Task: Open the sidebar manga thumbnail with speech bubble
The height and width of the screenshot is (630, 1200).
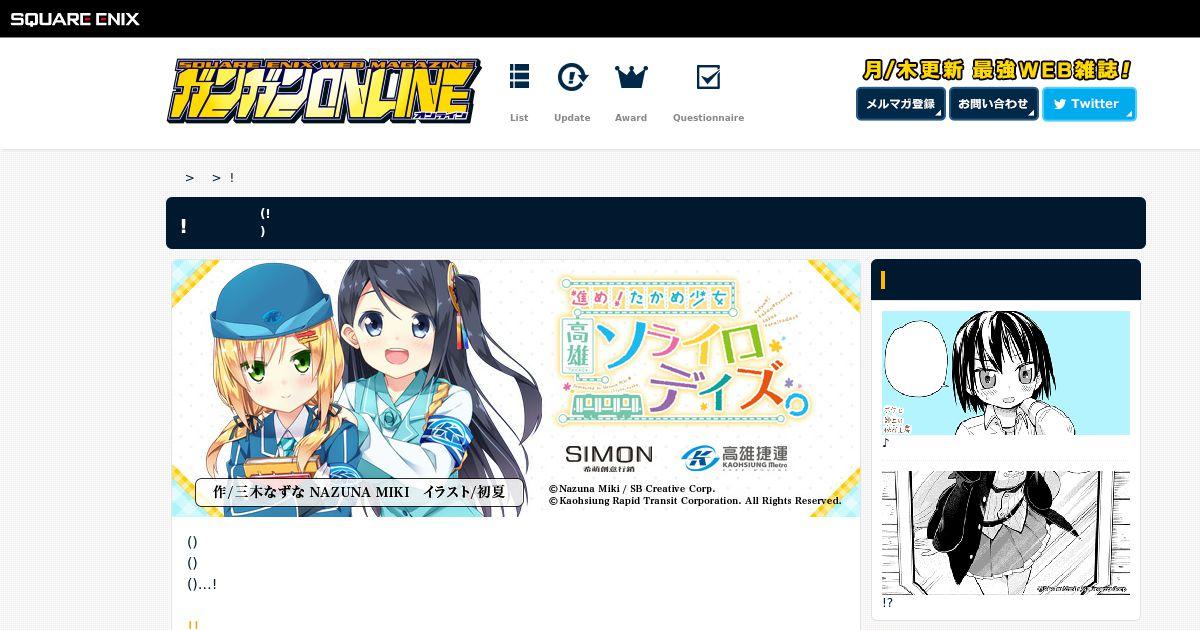Action: coord(1006,373)
